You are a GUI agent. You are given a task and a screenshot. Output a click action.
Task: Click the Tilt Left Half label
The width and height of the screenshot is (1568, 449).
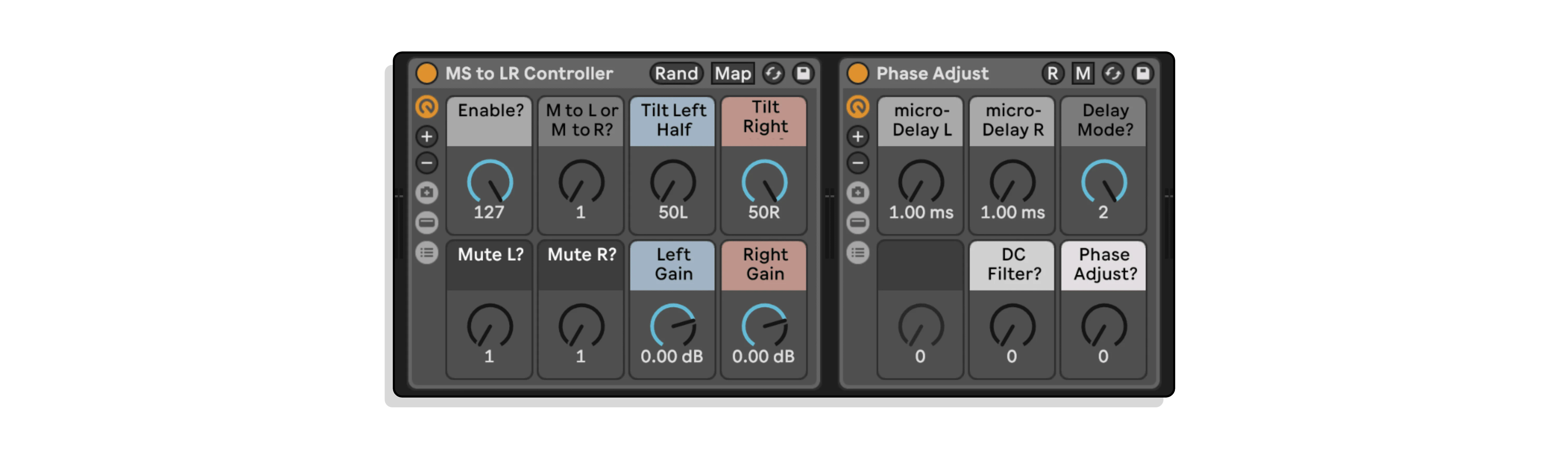(673, 120)
